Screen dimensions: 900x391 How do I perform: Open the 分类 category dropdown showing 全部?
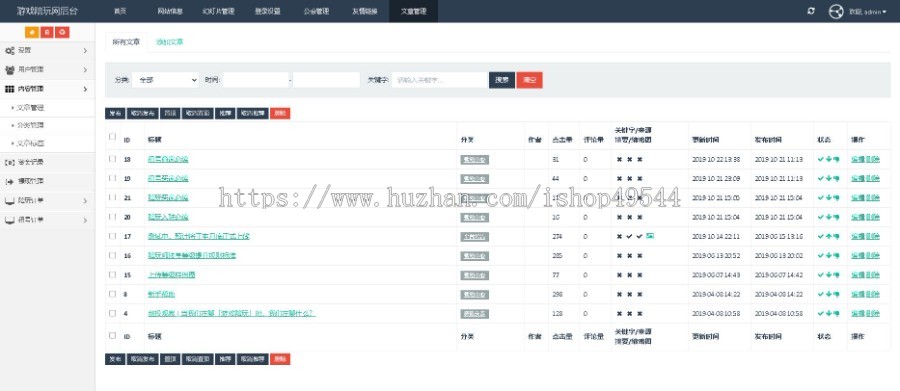tap(165, 80)
